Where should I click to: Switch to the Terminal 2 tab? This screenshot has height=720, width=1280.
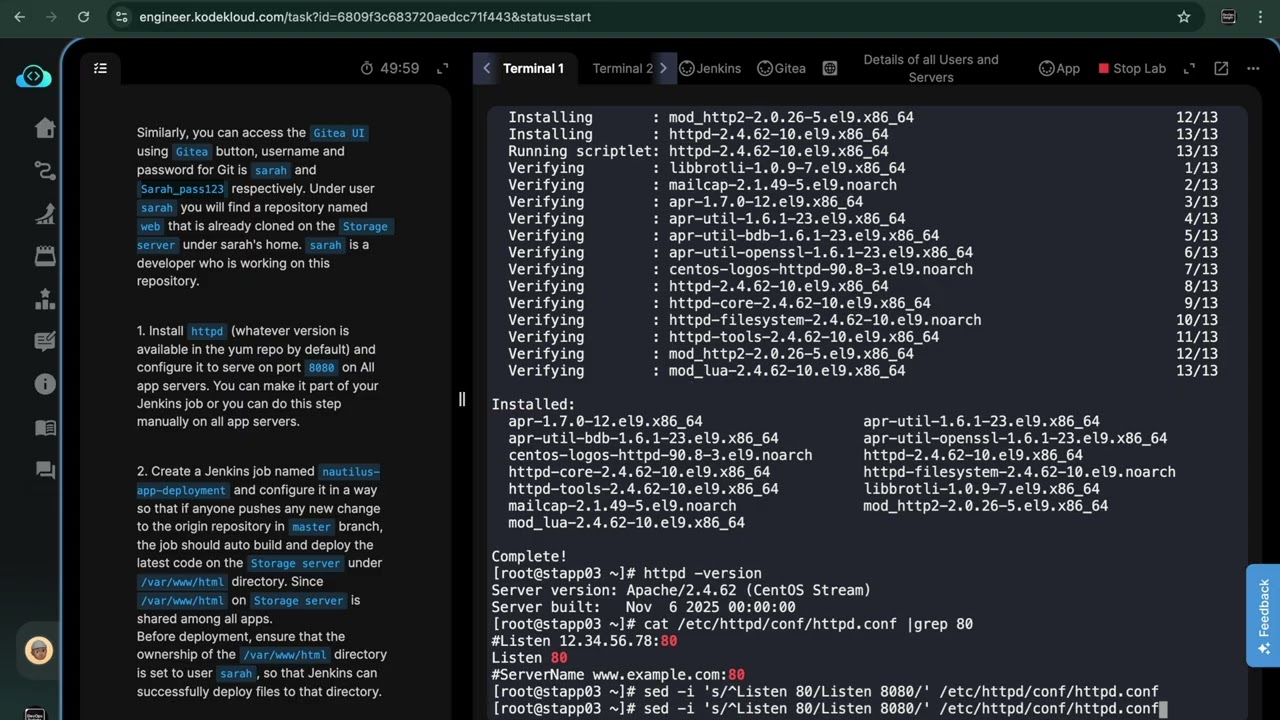click(622, 68)
